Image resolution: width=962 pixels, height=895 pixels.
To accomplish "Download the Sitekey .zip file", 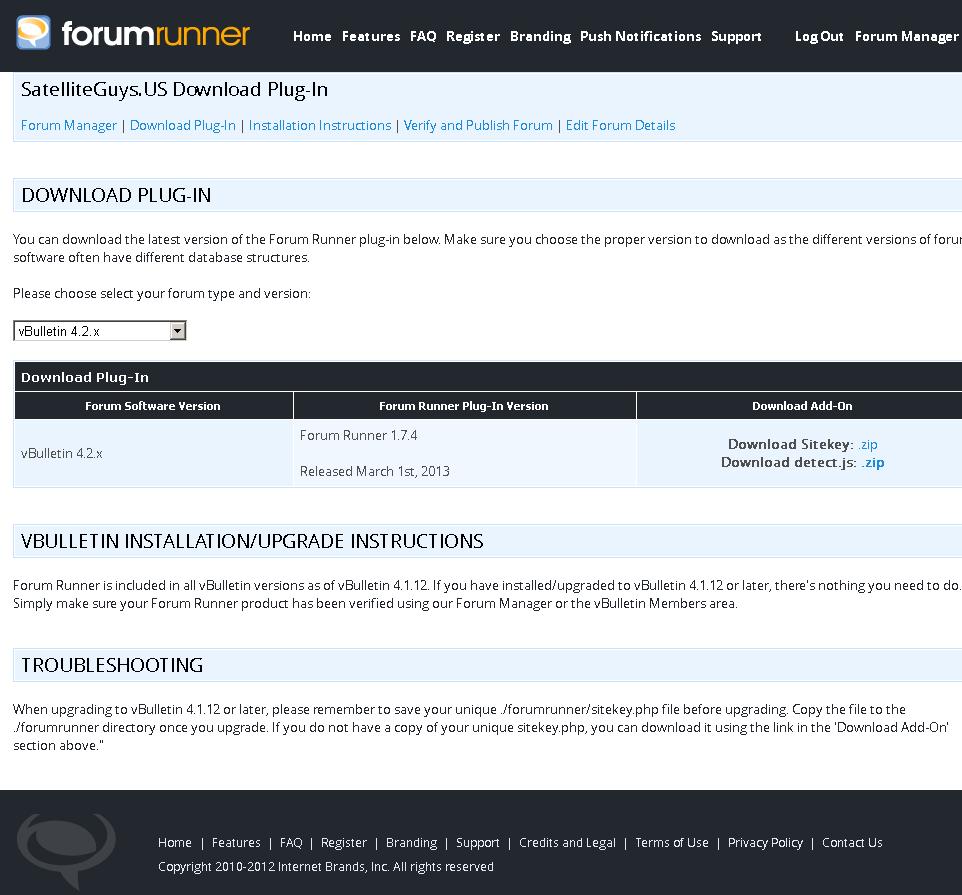I will [868, 444].
